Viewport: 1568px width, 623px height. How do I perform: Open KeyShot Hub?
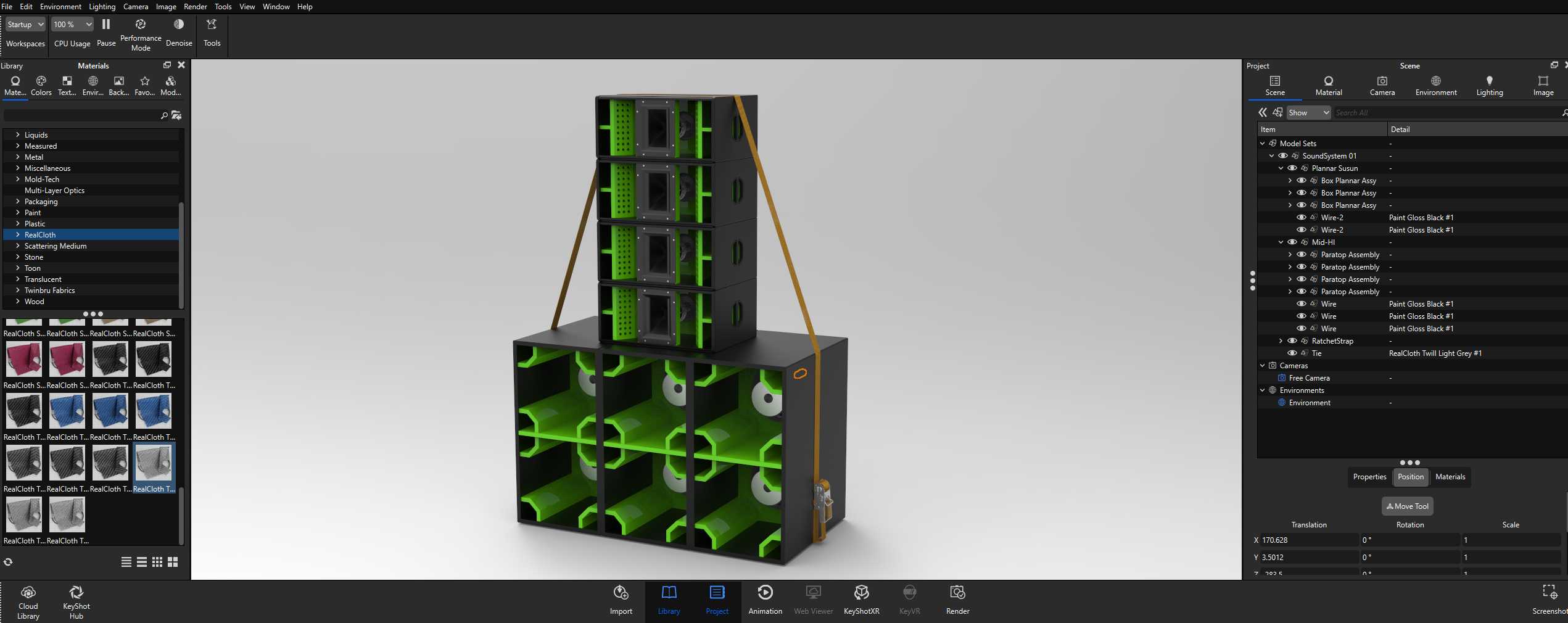coord(76,602)
